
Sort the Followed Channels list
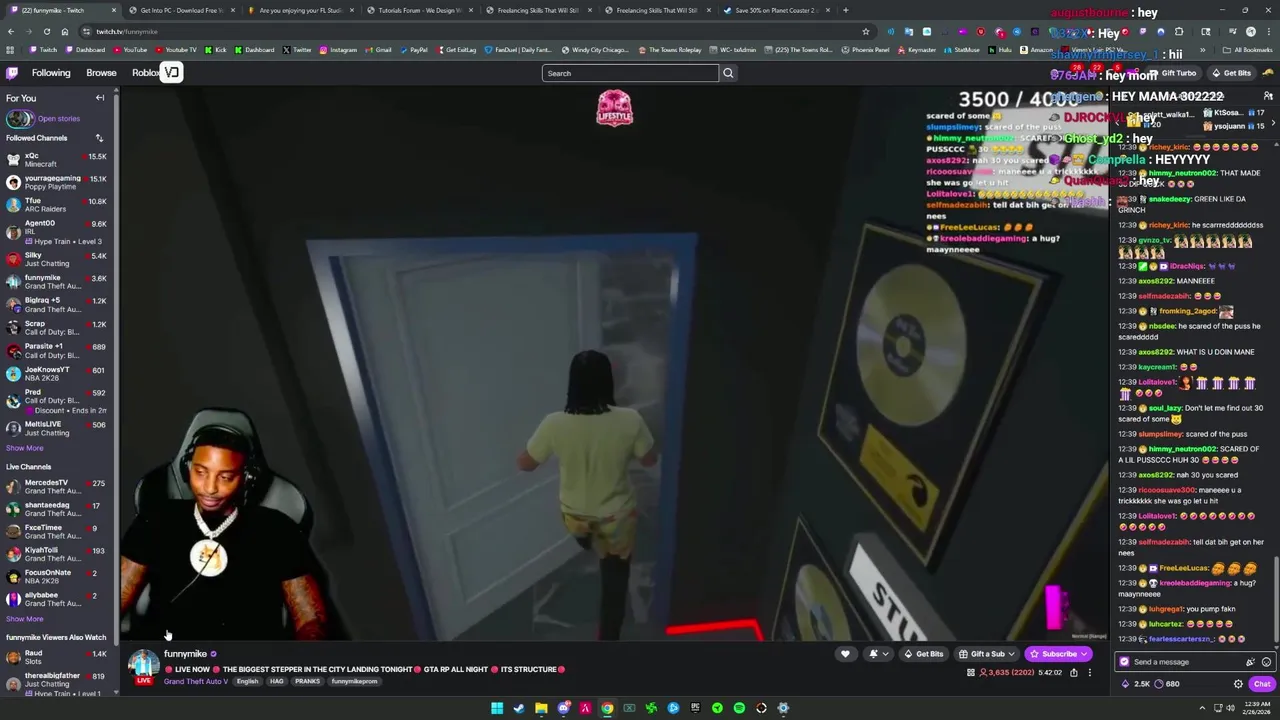[x=99, y=138]
